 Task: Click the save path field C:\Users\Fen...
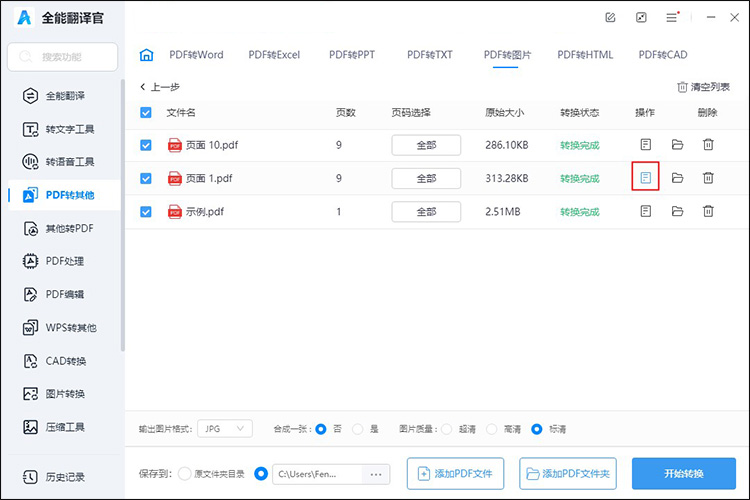(x=317, y=474)
